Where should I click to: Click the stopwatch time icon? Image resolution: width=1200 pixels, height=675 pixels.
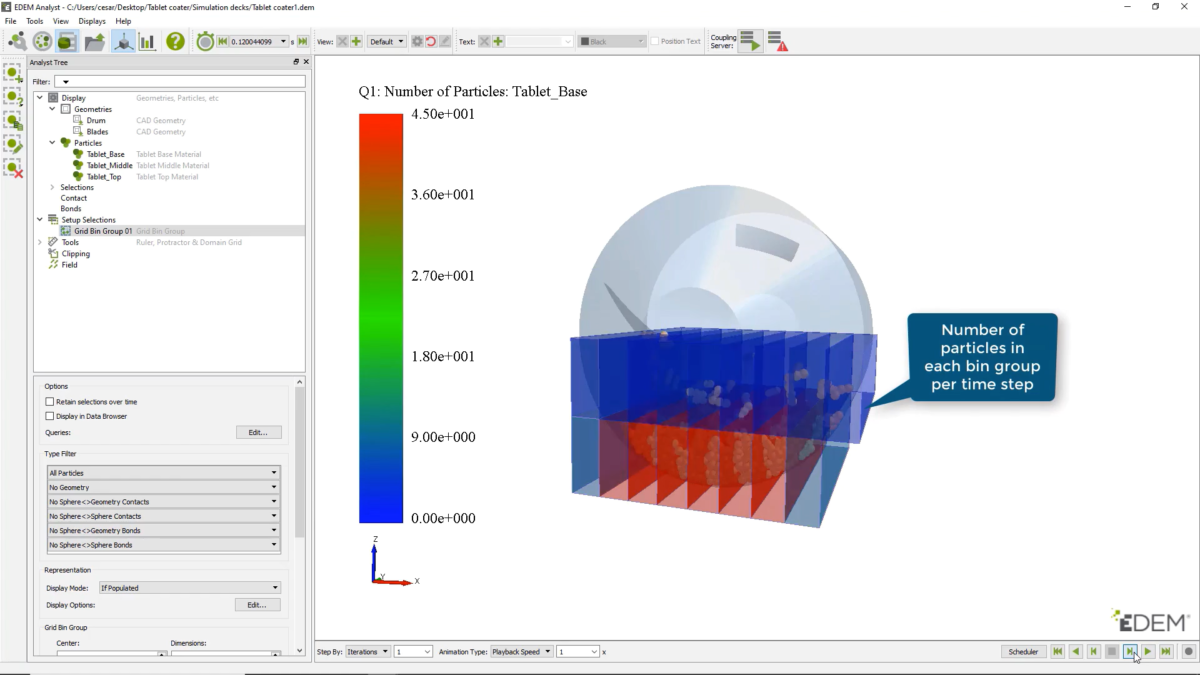205,41
